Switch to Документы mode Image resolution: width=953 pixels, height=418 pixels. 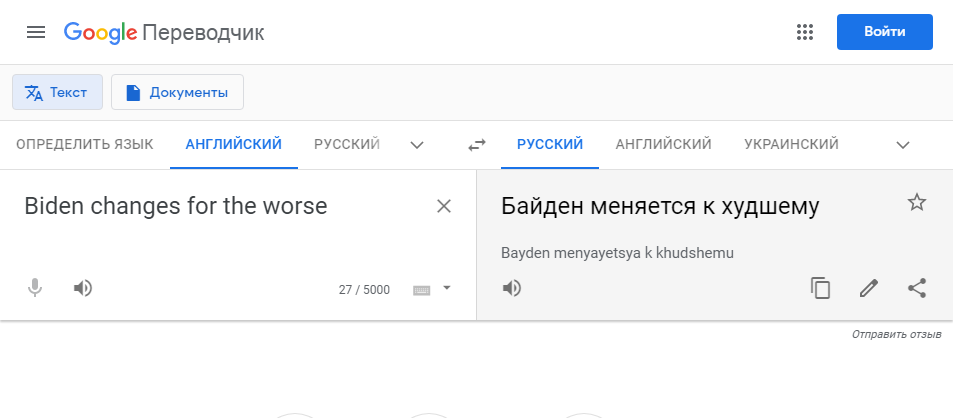point(177,92)
